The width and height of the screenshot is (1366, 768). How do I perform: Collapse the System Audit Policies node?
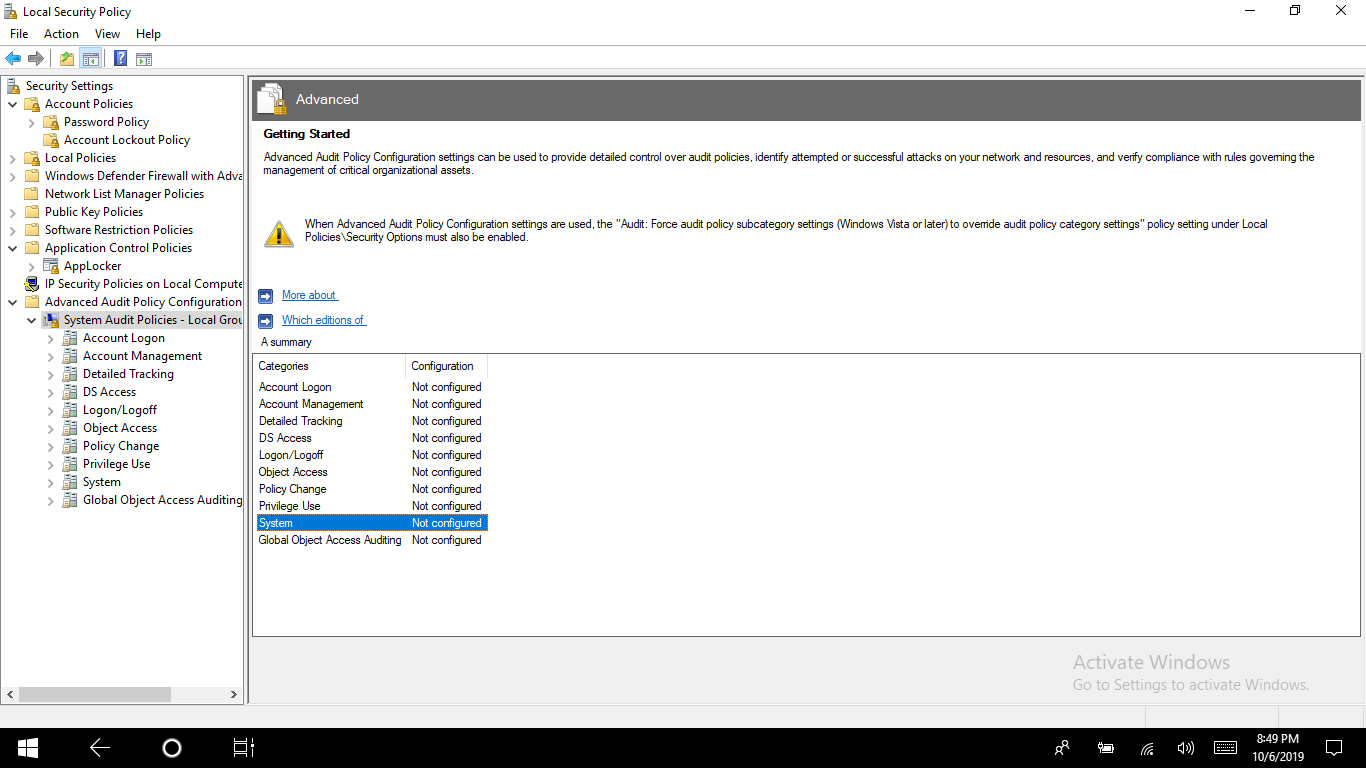32,320
